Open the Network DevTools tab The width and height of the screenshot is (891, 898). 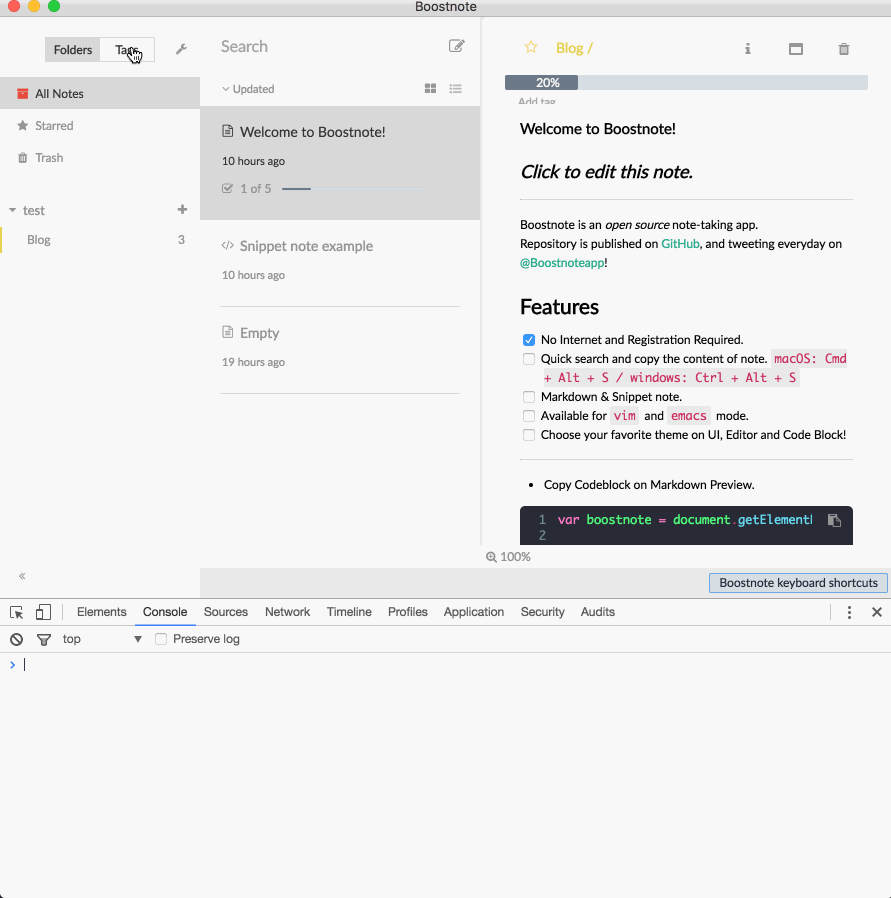tap(287, 612)
